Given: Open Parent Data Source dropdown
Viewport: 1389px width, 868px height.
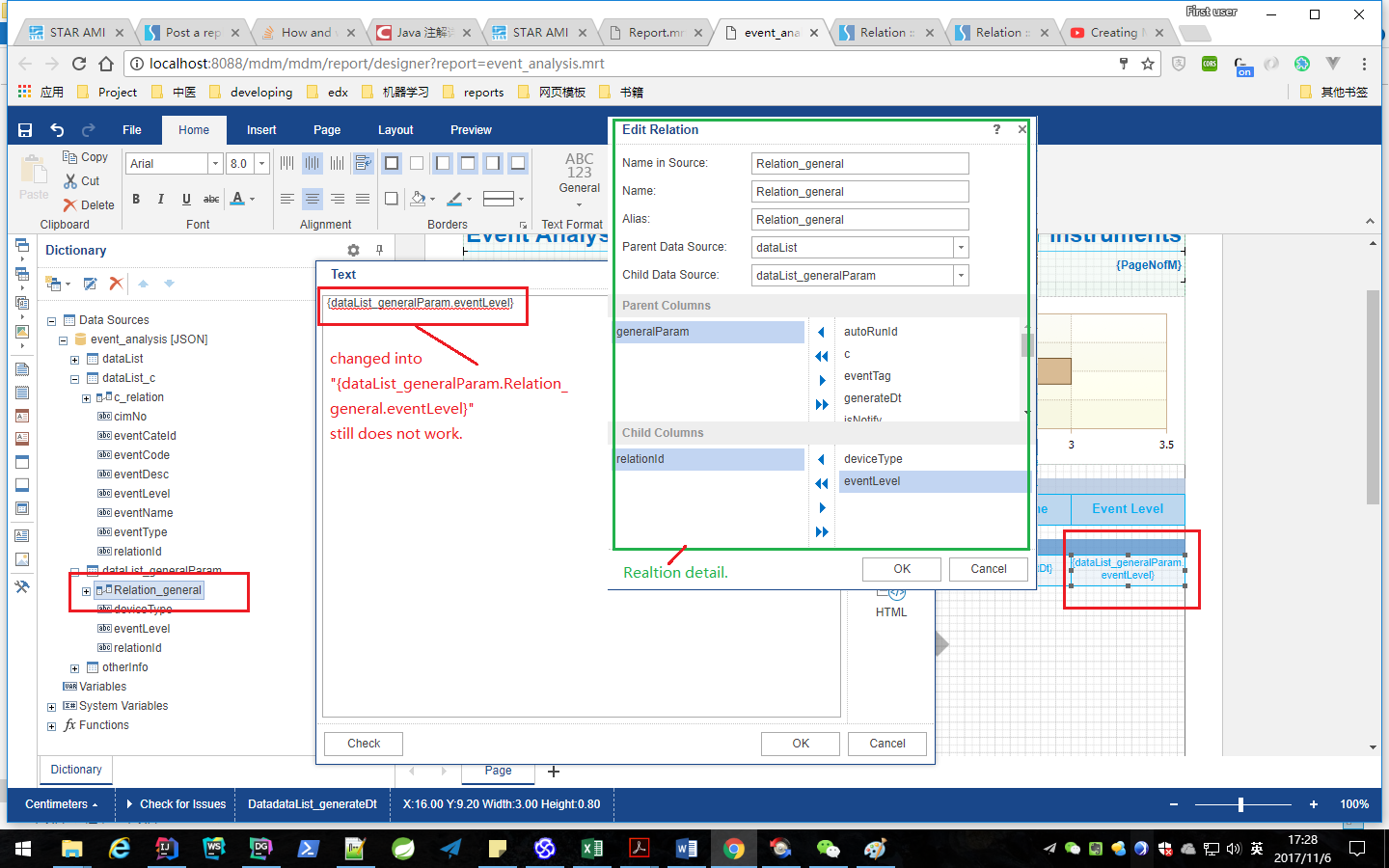Looking at the screenshot, I should pos(961,248).
